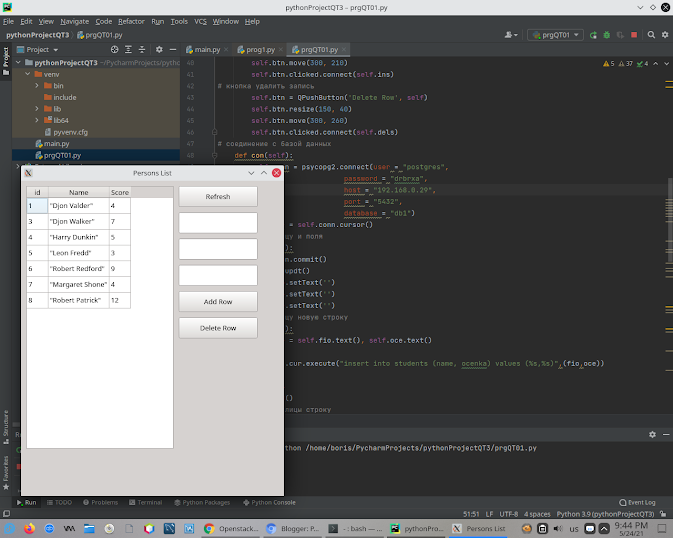Screen dimensions: 673x538
Task: Open the Tools menu
Action: [x=179, y=21]
